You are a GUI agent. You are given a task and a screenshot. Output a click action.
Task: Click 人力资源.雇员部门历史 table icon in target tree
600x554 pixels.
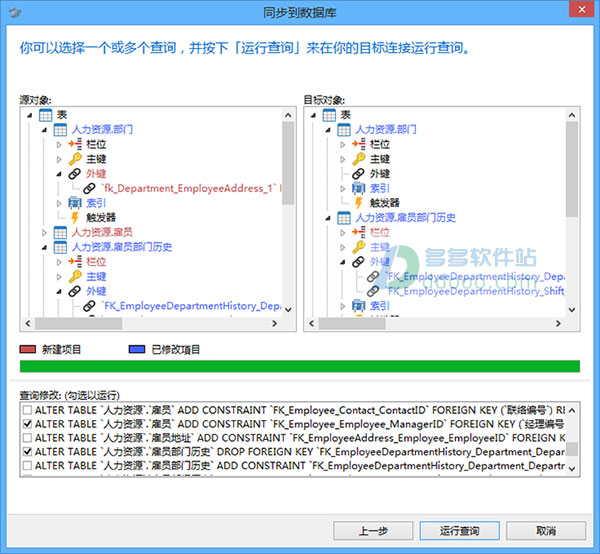tap(344, 218)
